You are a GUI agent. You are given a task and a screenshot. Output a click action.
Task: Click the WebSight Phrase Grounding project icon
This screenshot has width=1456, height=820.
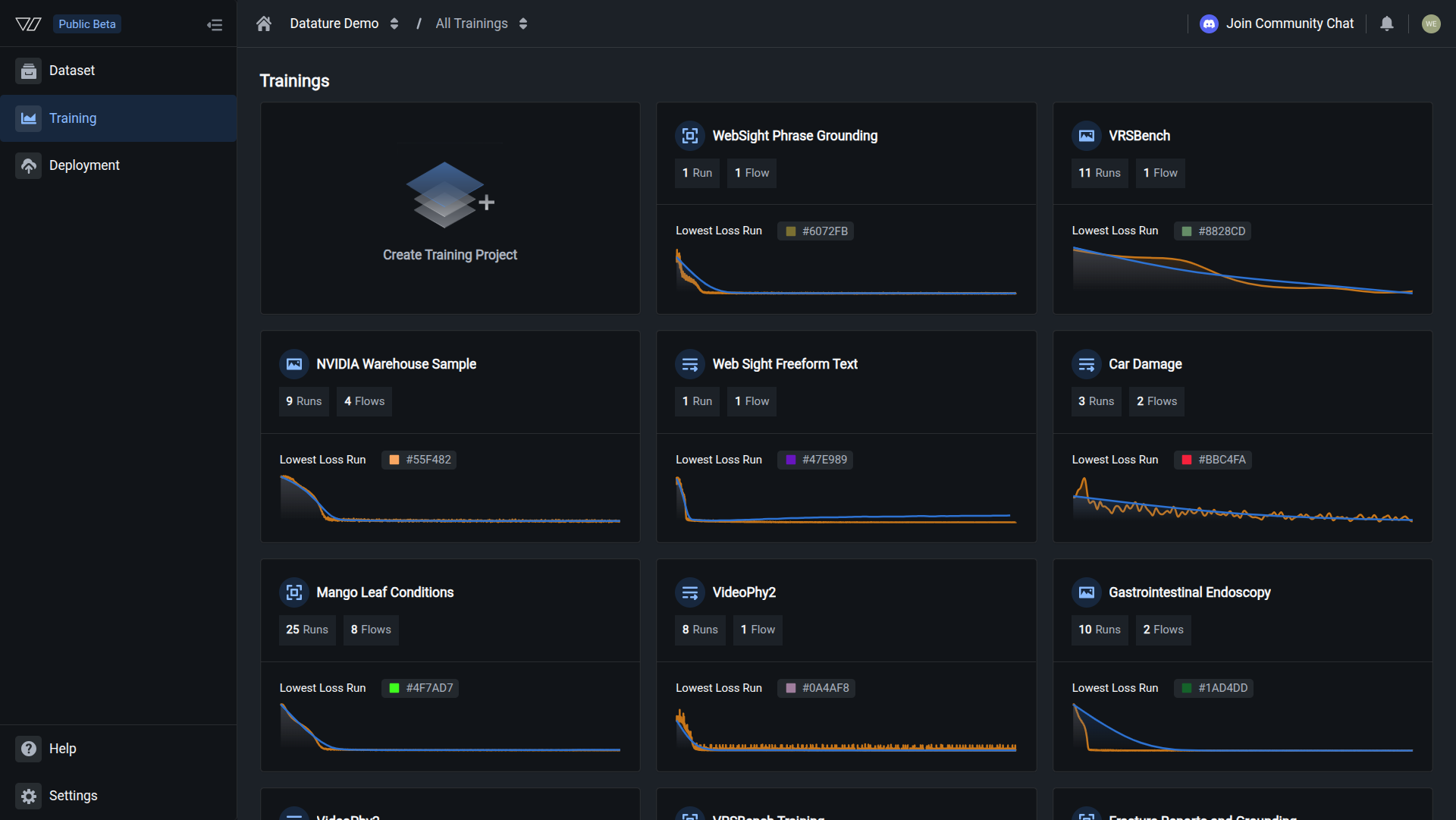click(689, 136)
